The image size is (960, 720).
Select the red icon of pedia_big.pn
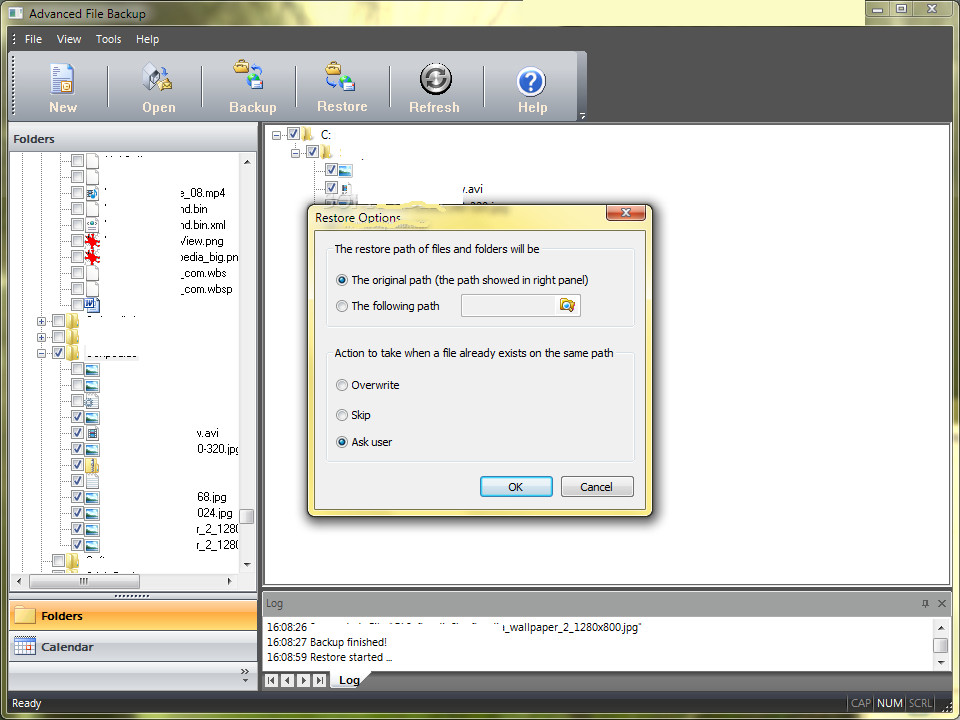click(x=92, y=257)
